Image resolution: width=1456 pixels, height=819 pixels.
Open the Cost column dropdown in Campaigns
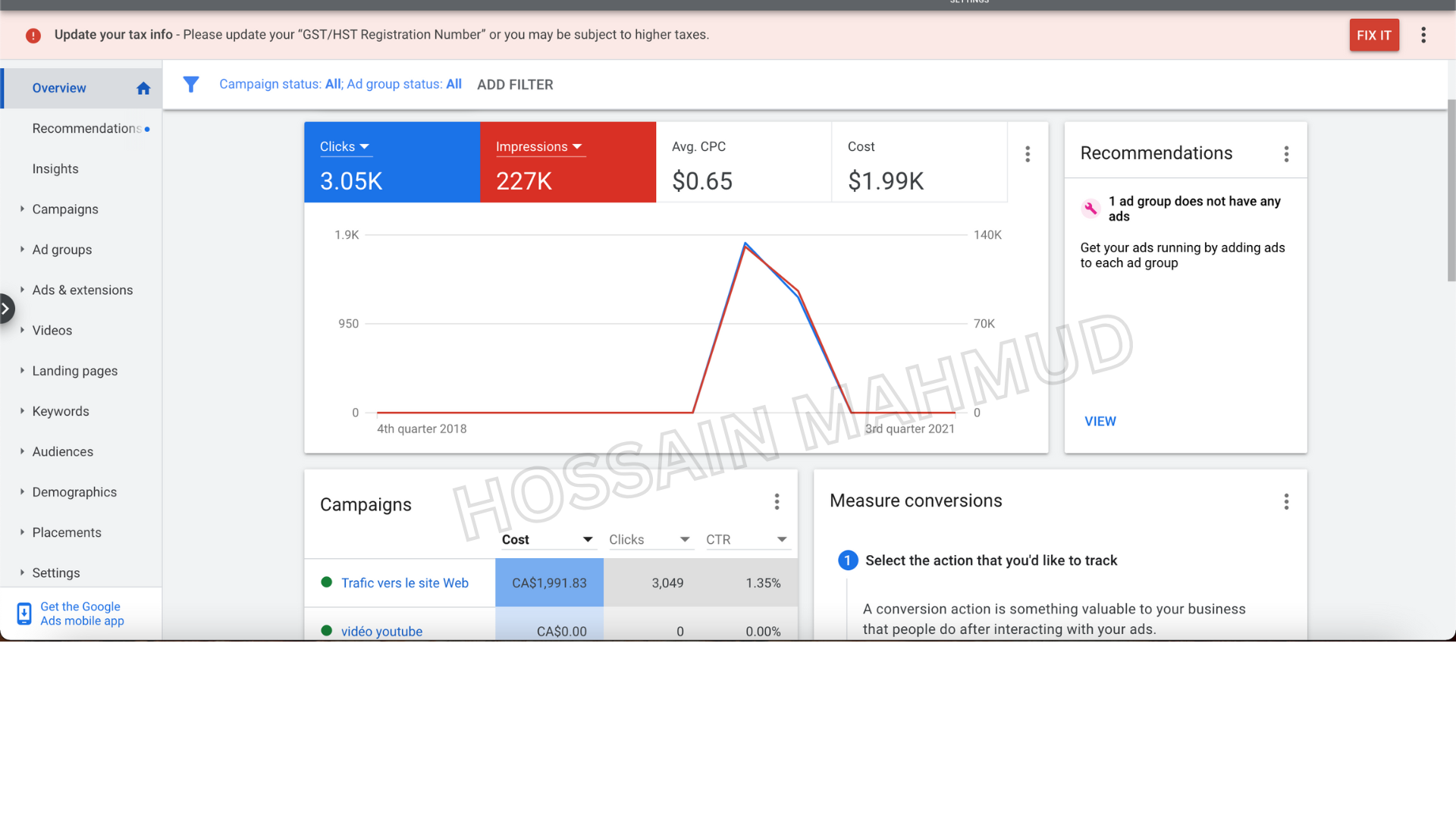[x=548, y=540]
